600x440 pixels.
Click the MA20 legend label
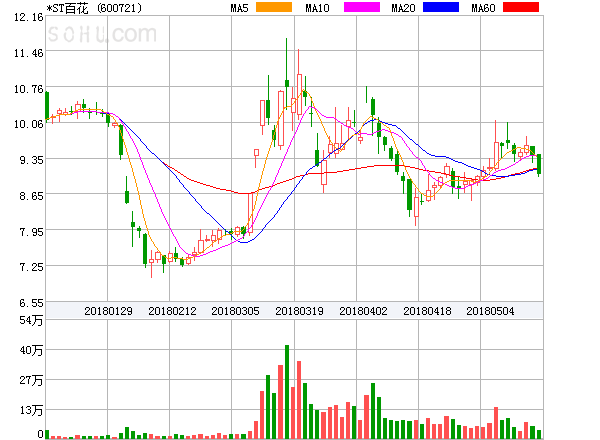[403, 8]
